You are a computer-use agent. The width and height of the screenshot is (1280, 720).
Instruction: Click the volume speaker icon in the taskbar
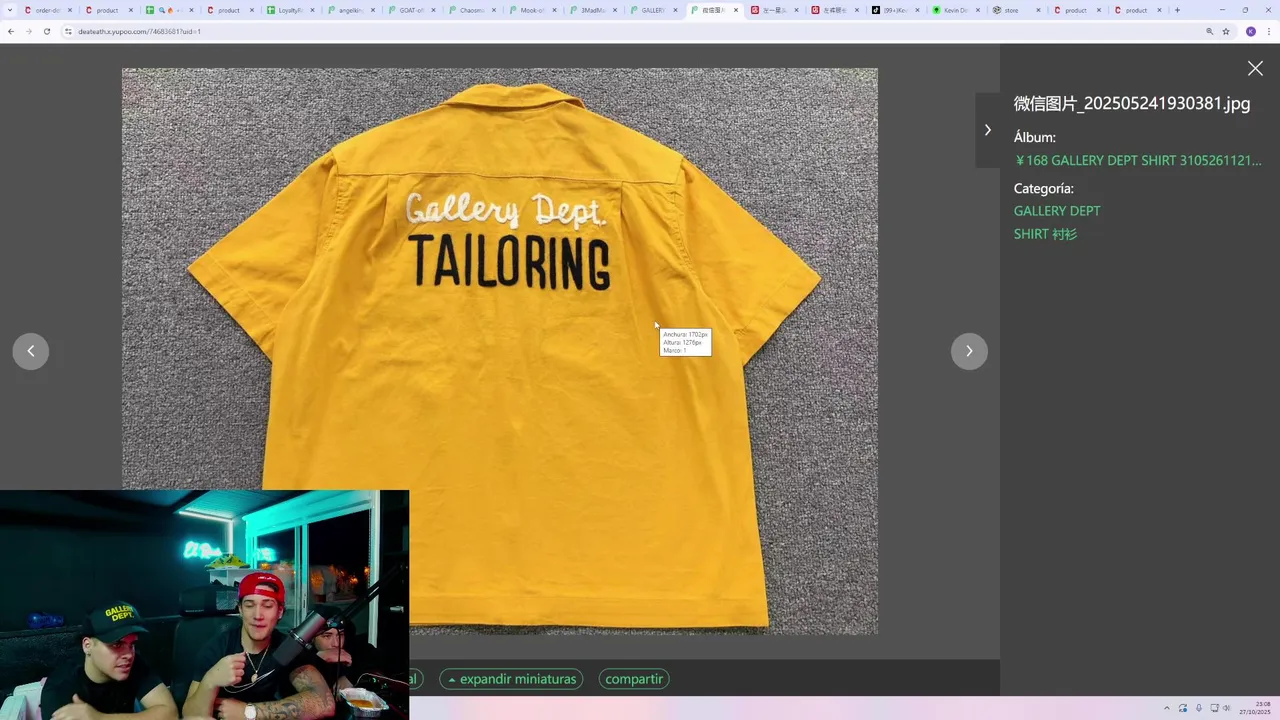click(x=1227, y=708)
